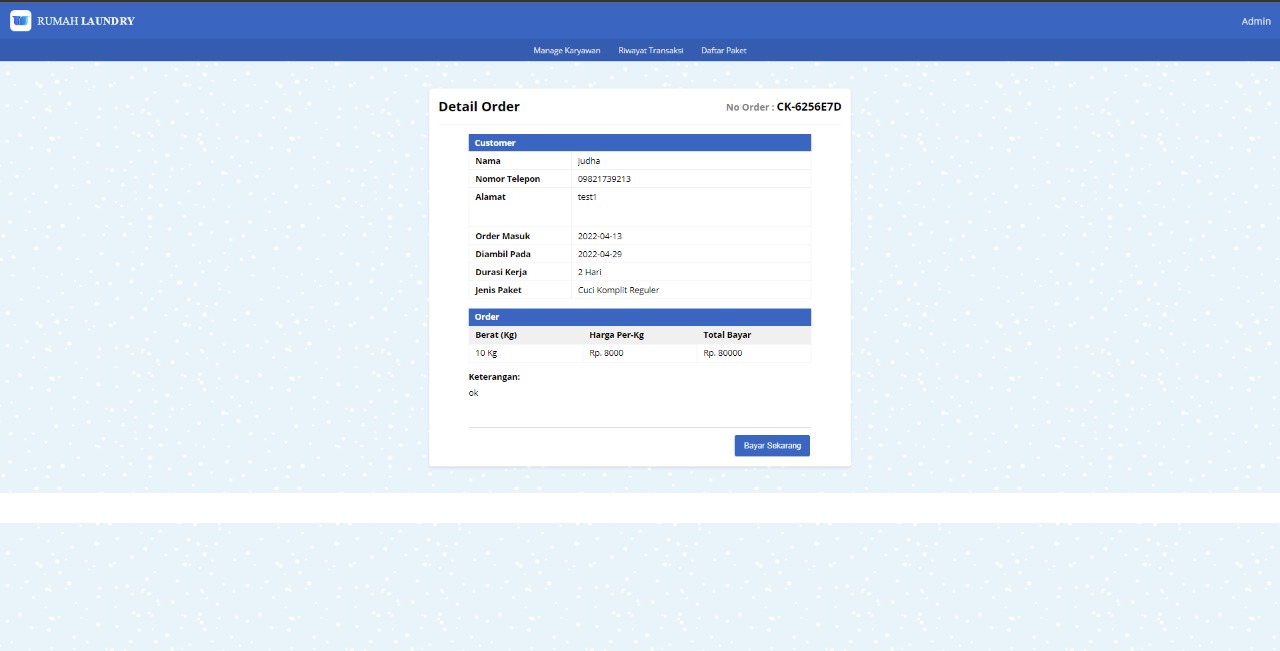
Task: Open Riwayat Transaksi page
Action: [650, 49]
